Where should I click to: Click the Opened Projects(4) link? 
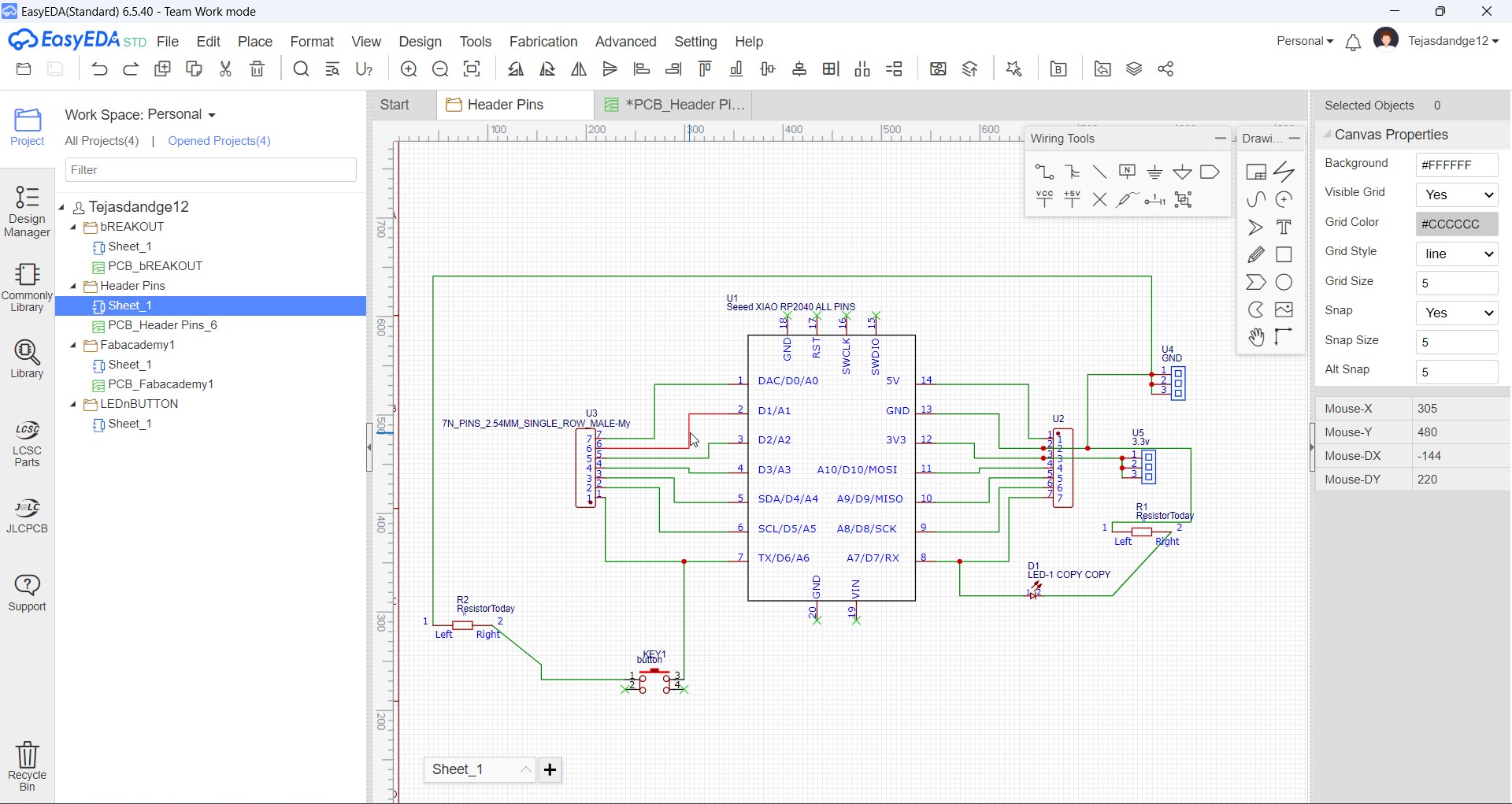point(218,141)
